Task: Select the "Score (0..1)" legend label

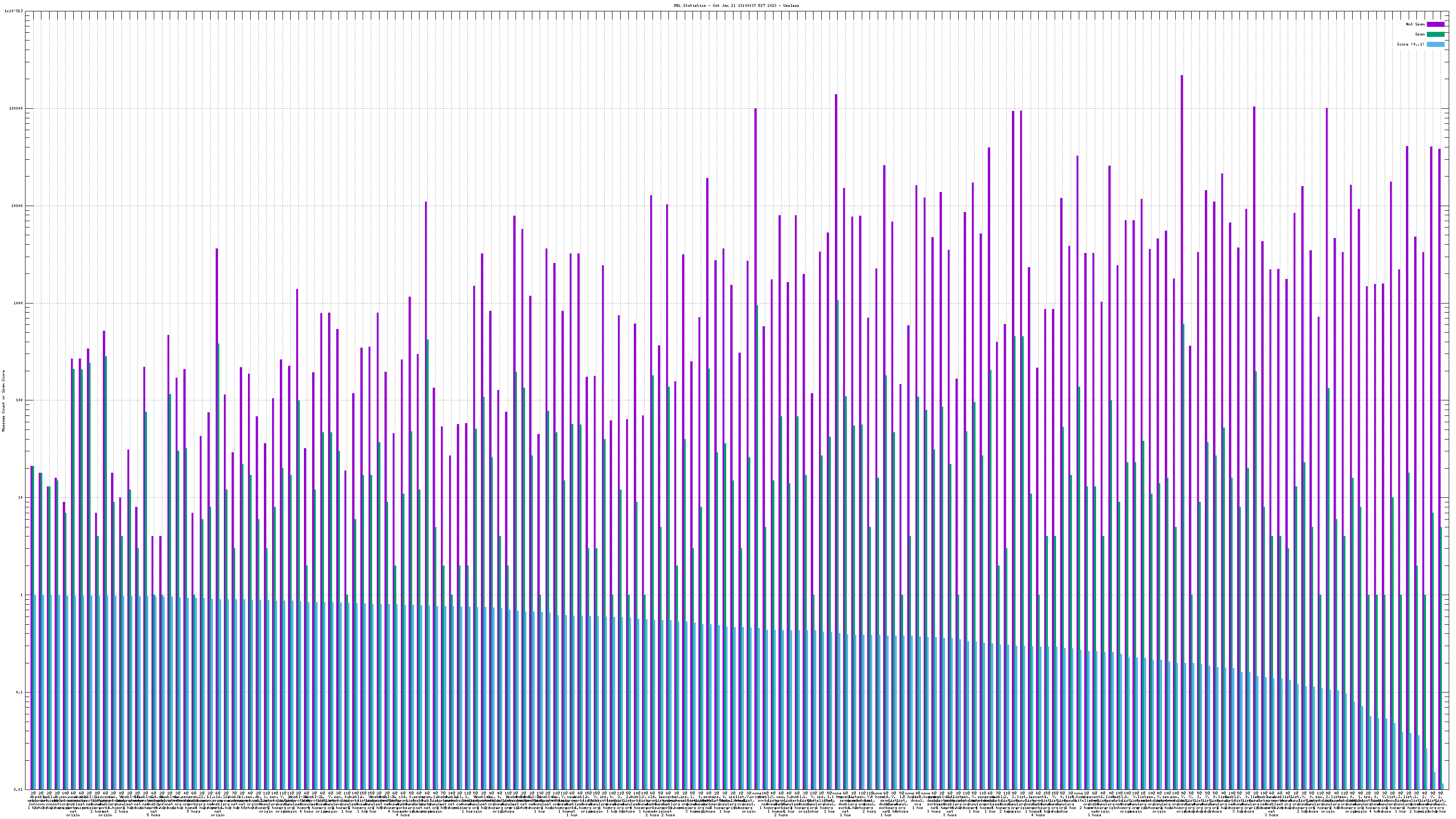Action: [1410, 44]
